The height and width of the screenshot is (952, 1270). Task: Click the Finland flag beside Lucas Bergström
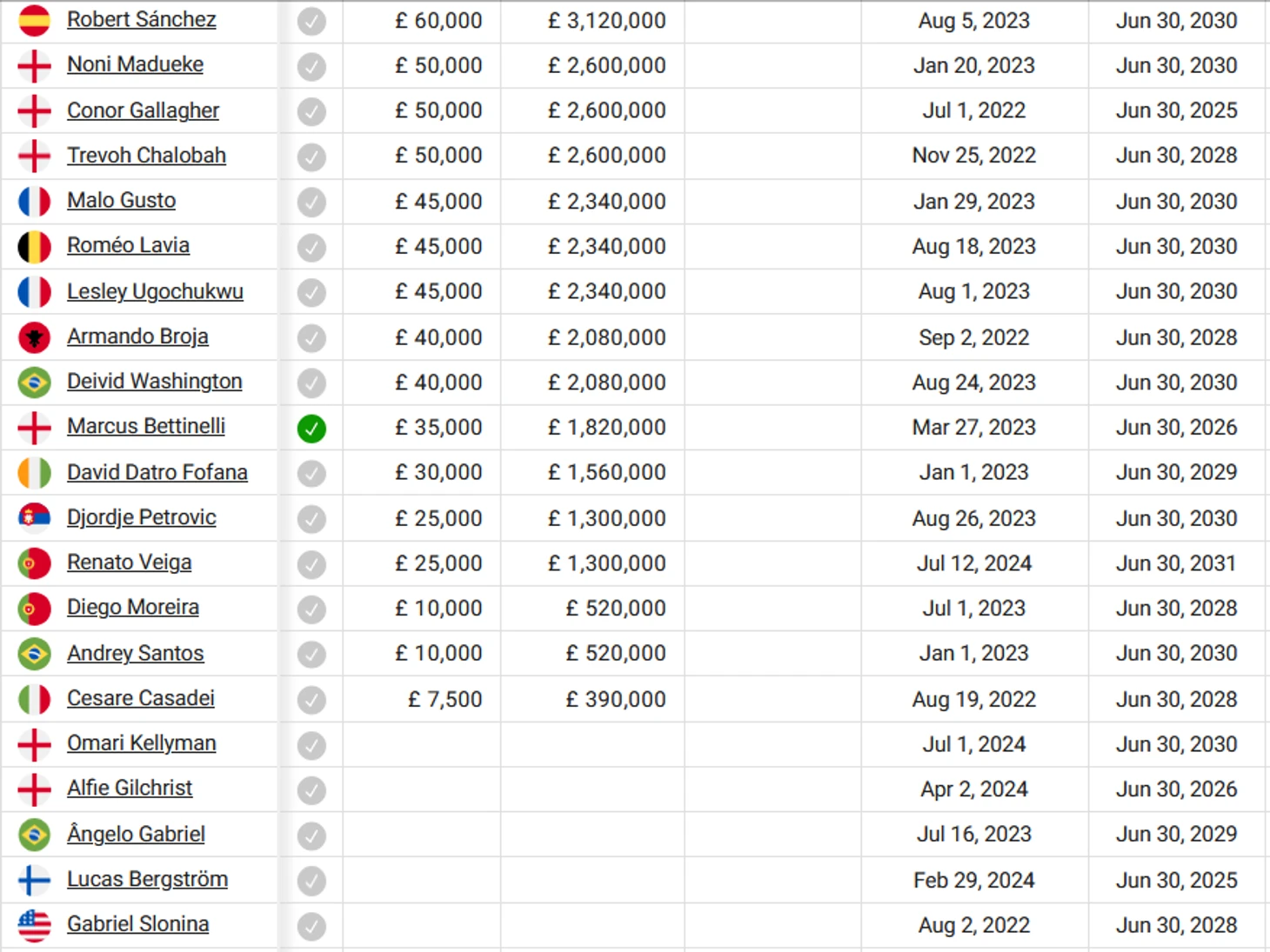click(34, 880)
